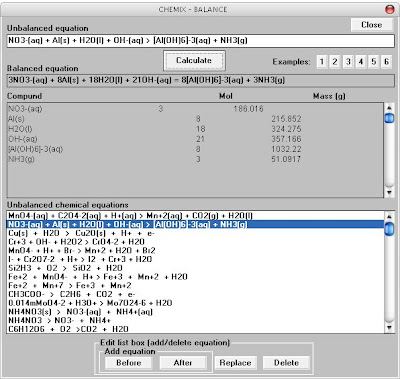400x379 pixels.
Task: Click compound table scrollbar up arrow
Action: pos(389,108)
